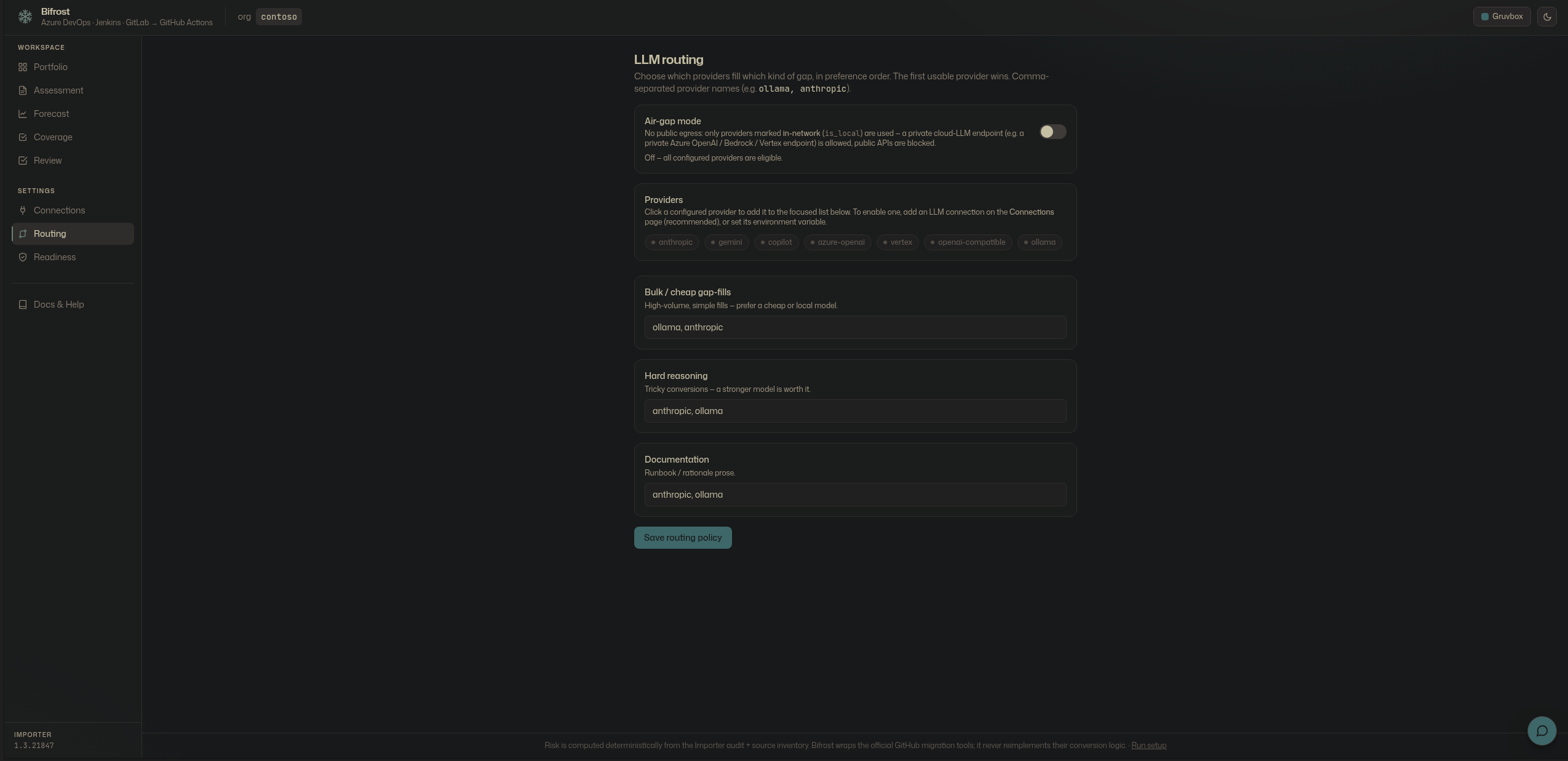
Task: Click the Gruvbox theme color swatch
Action: [1485, 17]
